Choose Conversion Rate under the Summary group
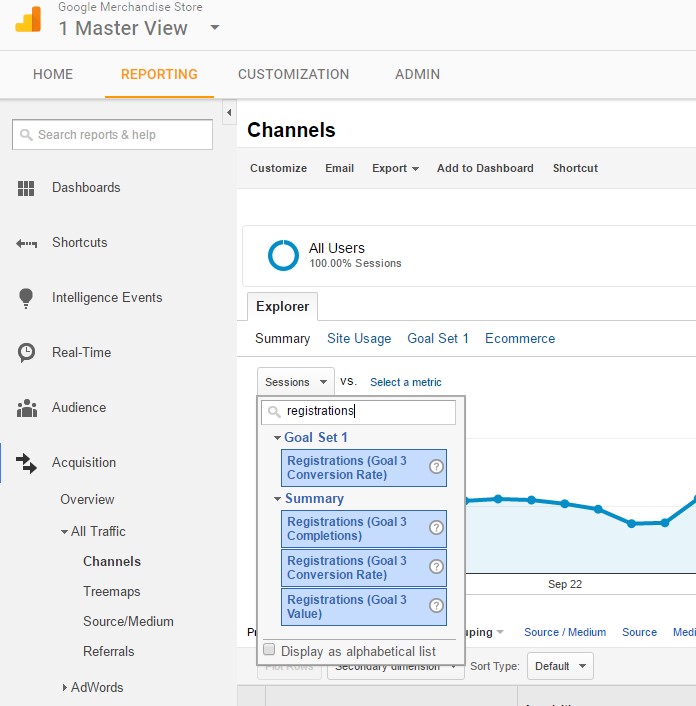696x706 pixels. click(x=364, y=568)
